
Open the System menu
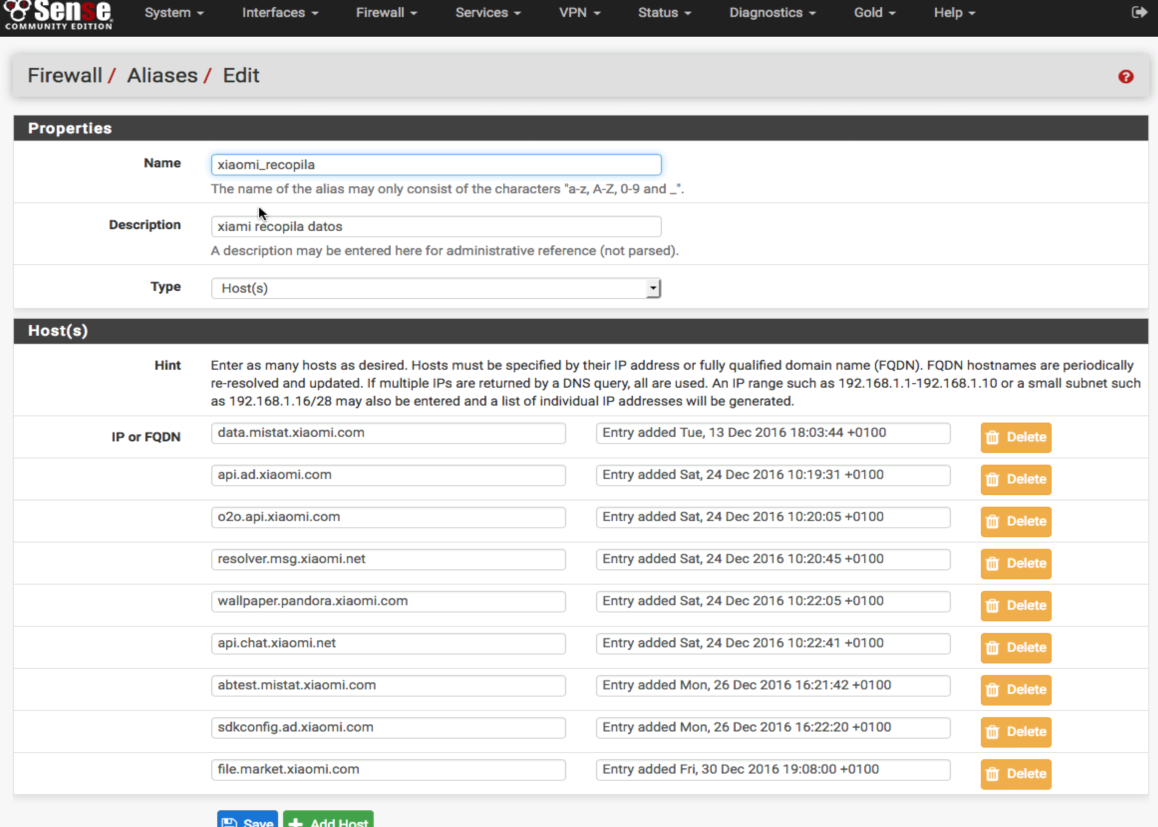click(174, 13)
